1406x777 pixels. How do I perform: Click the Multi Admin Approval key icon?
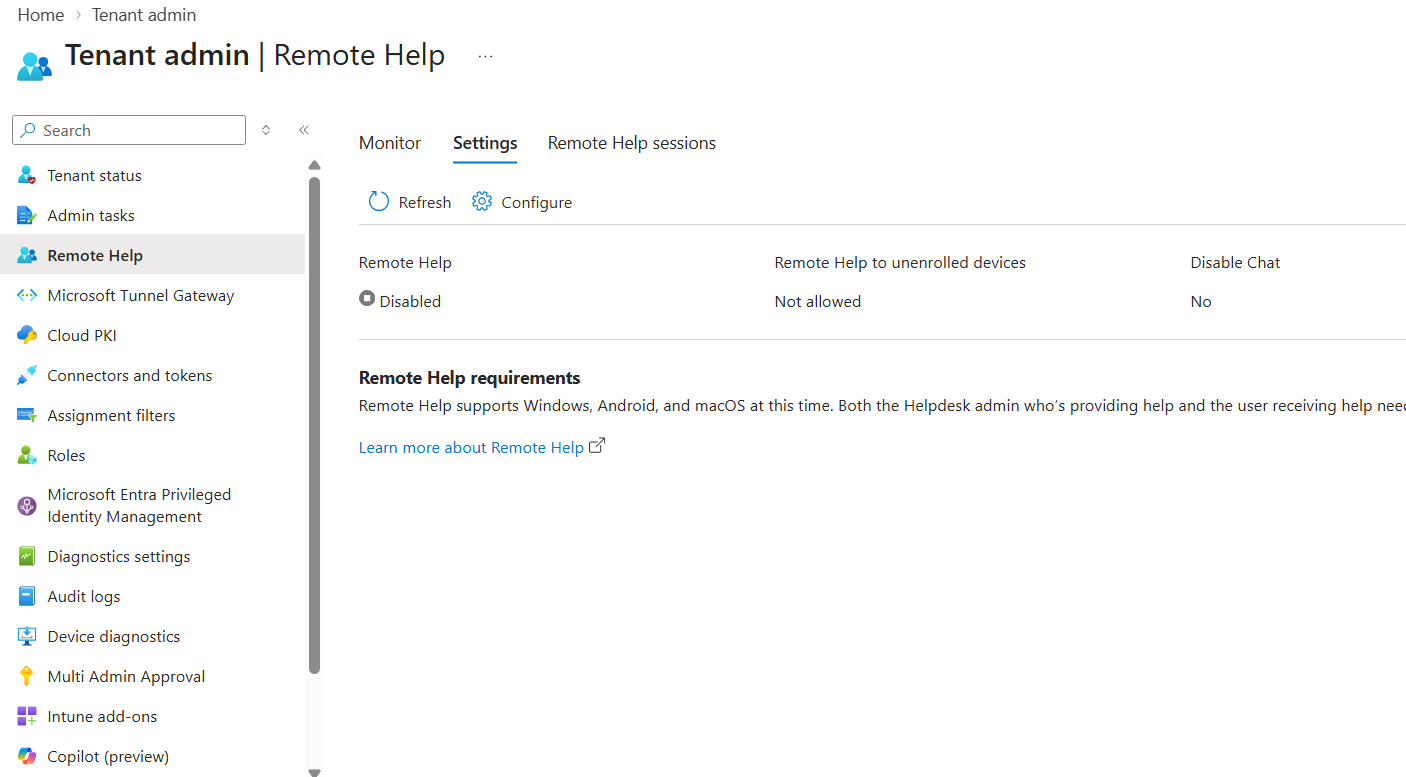pos(27,676)
